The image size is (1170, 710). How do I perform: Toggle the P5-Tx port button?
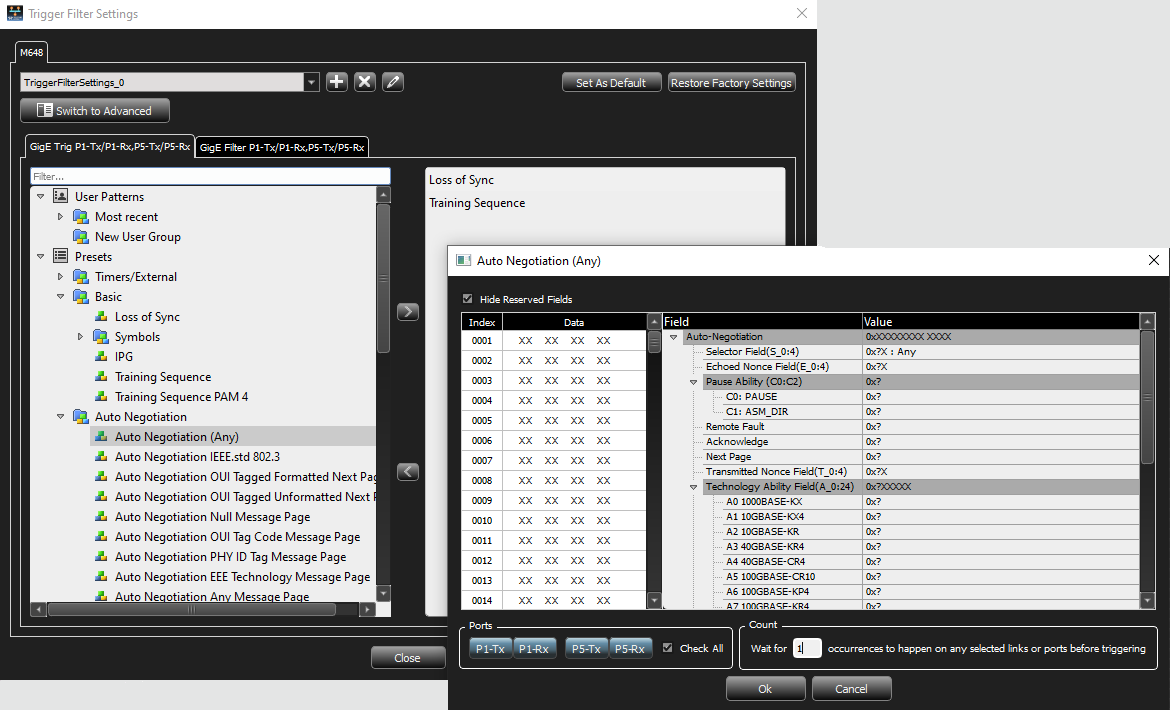pos(586,649)
